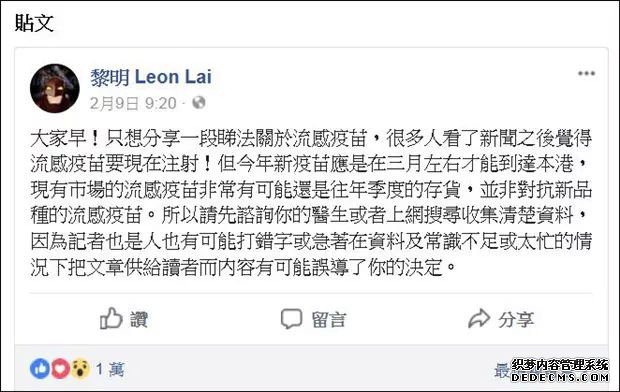Click the red heart reaction emoji
620x392 pixels.
[60, 369]
